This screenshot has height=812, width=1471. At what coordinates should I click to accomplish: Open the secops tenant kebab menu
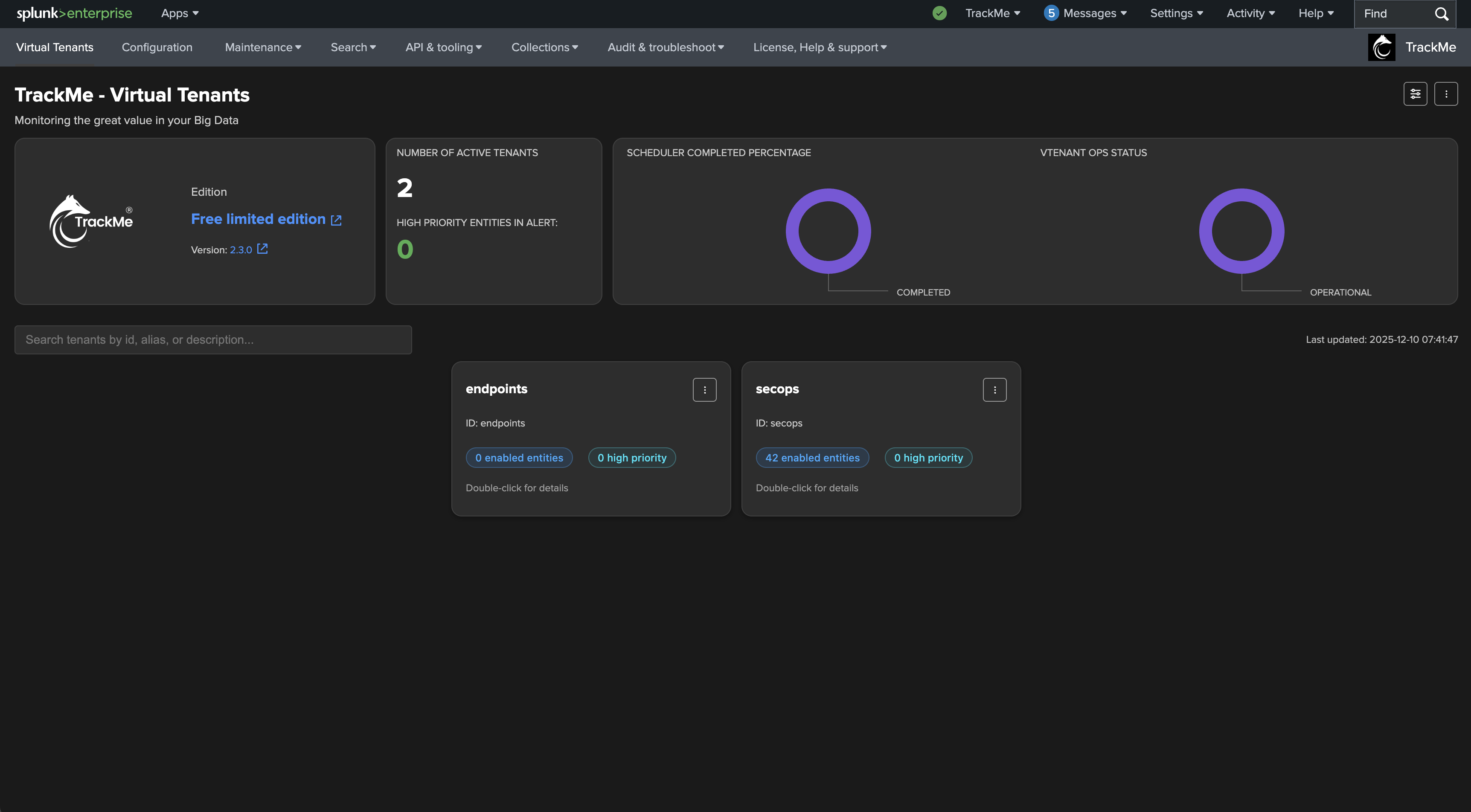[x=994, y=390]
